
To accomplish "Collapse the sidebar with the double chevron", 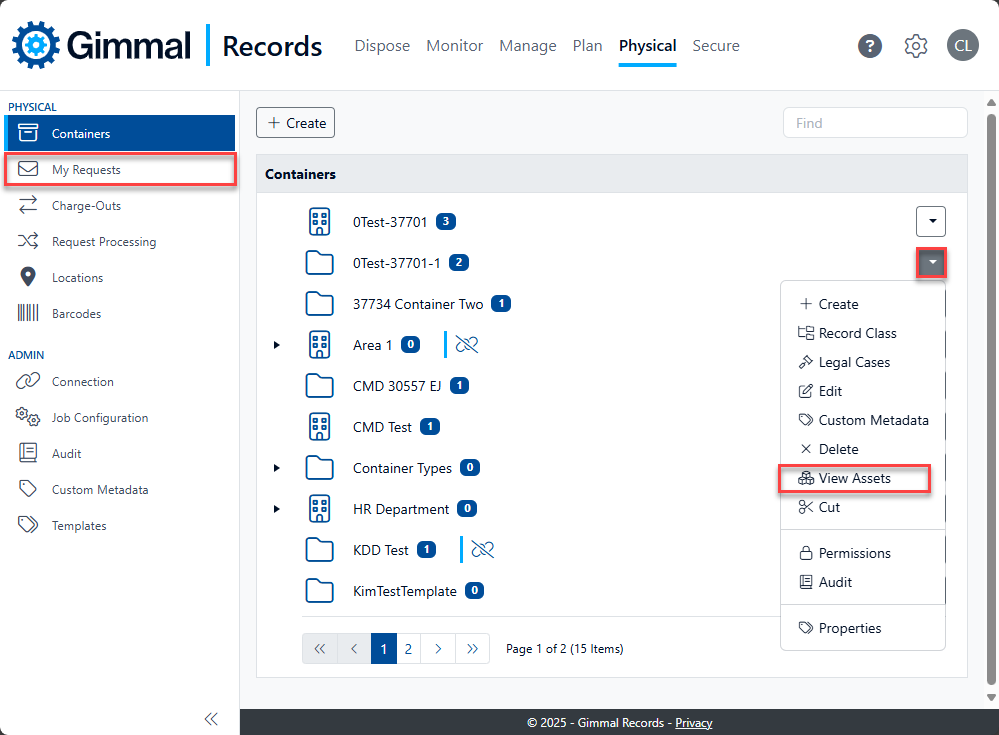I will 211,719.
